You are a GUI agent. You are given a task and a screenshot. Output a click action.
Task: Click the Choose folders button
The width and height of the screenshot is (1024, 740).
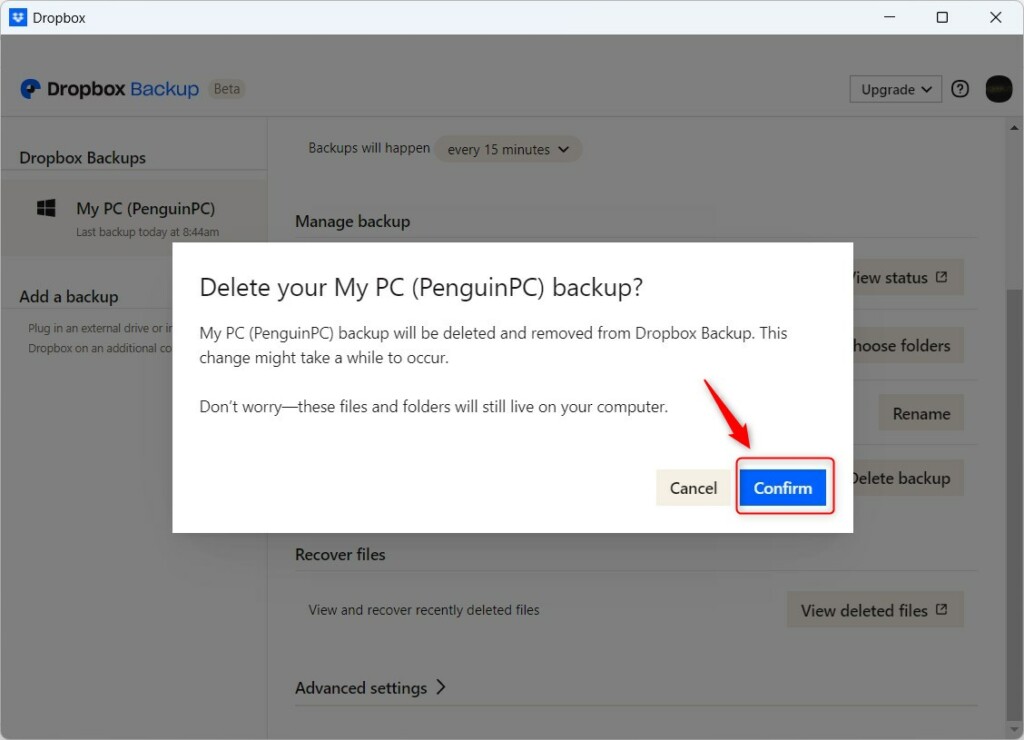(908, 346)
